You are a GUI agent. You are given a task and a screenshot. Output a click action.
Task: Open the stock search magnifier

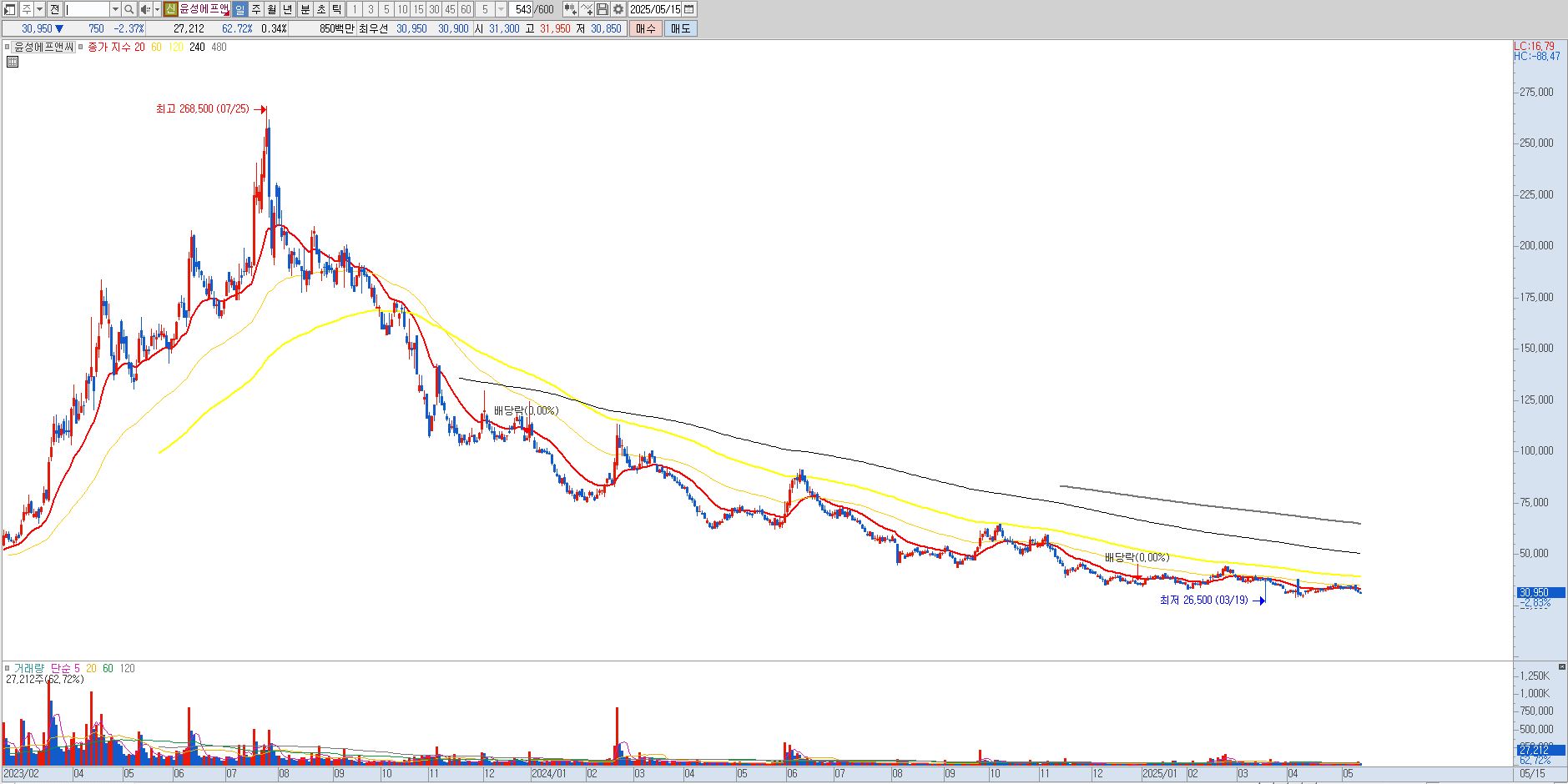pyautogui.click(x=129, y=9)
